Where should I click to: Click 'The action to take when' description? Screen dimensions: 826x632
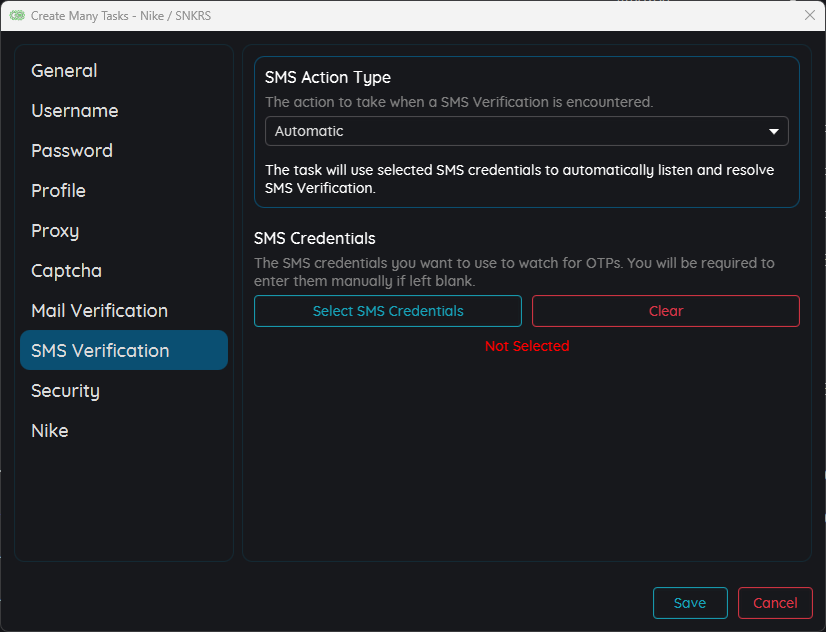(x=459, y=102)
